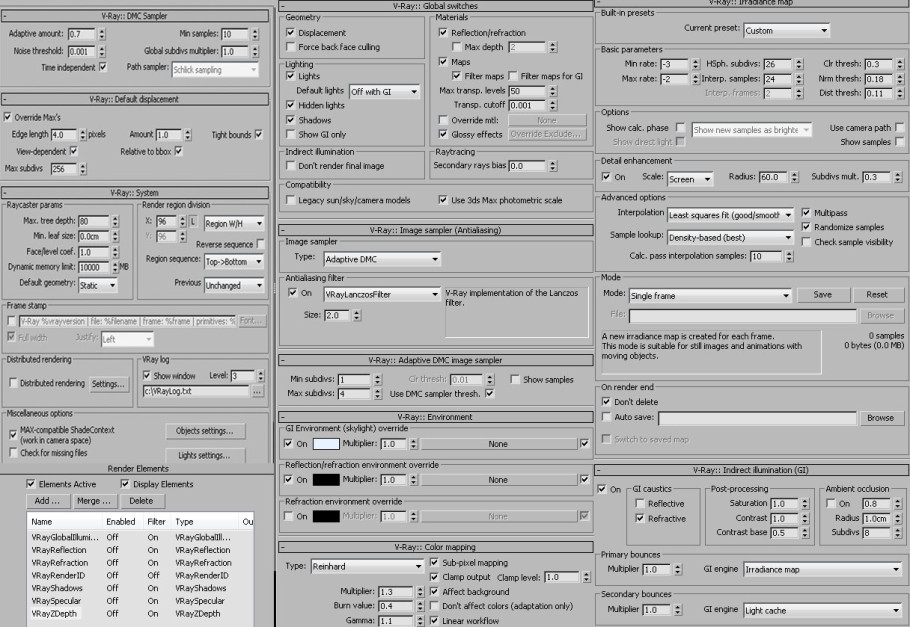Click the Antialiasing filter Size spinner

[357, 315]
